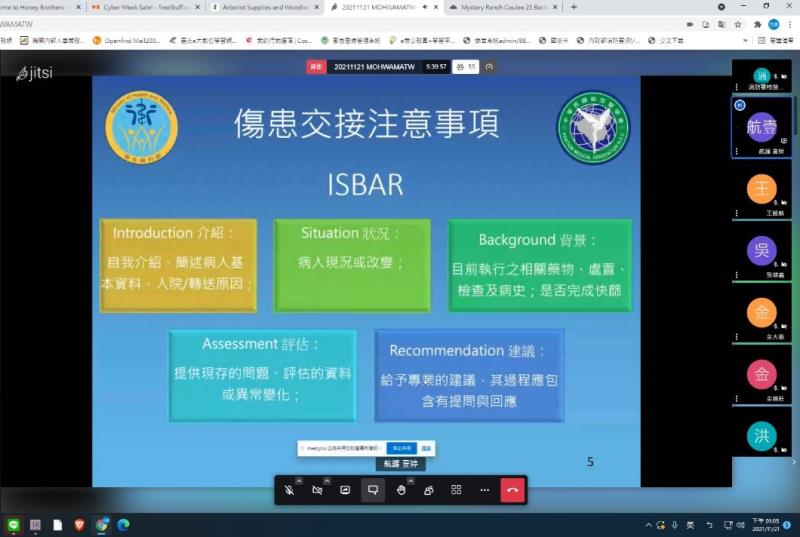Screen dimensions: 800x537
Task: Hang up with the red phone button
Action: click(512, 490)
